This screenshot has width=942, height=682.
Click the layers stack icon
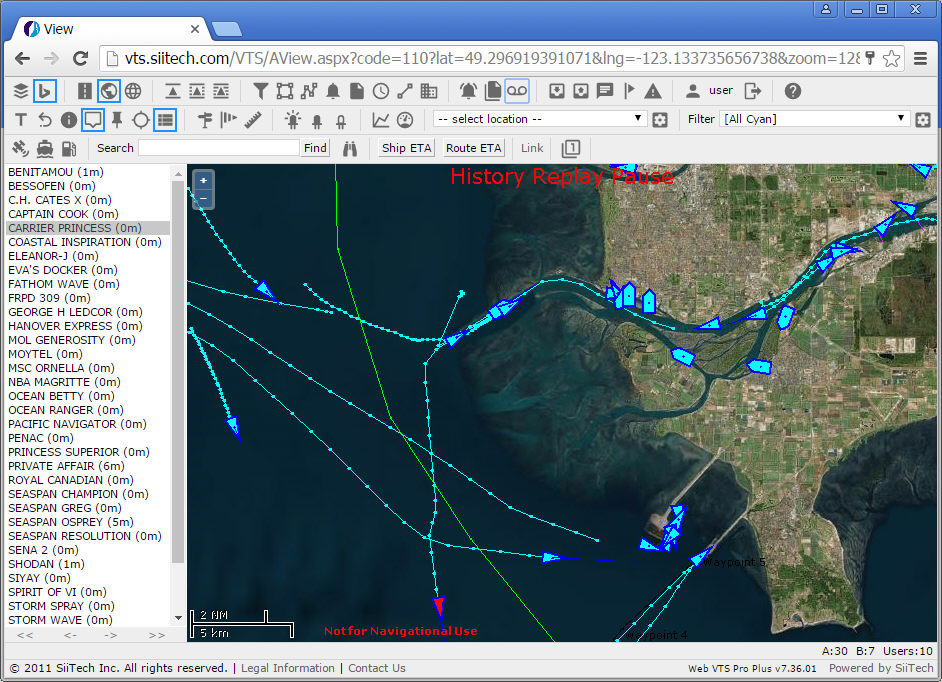[20, 91]
